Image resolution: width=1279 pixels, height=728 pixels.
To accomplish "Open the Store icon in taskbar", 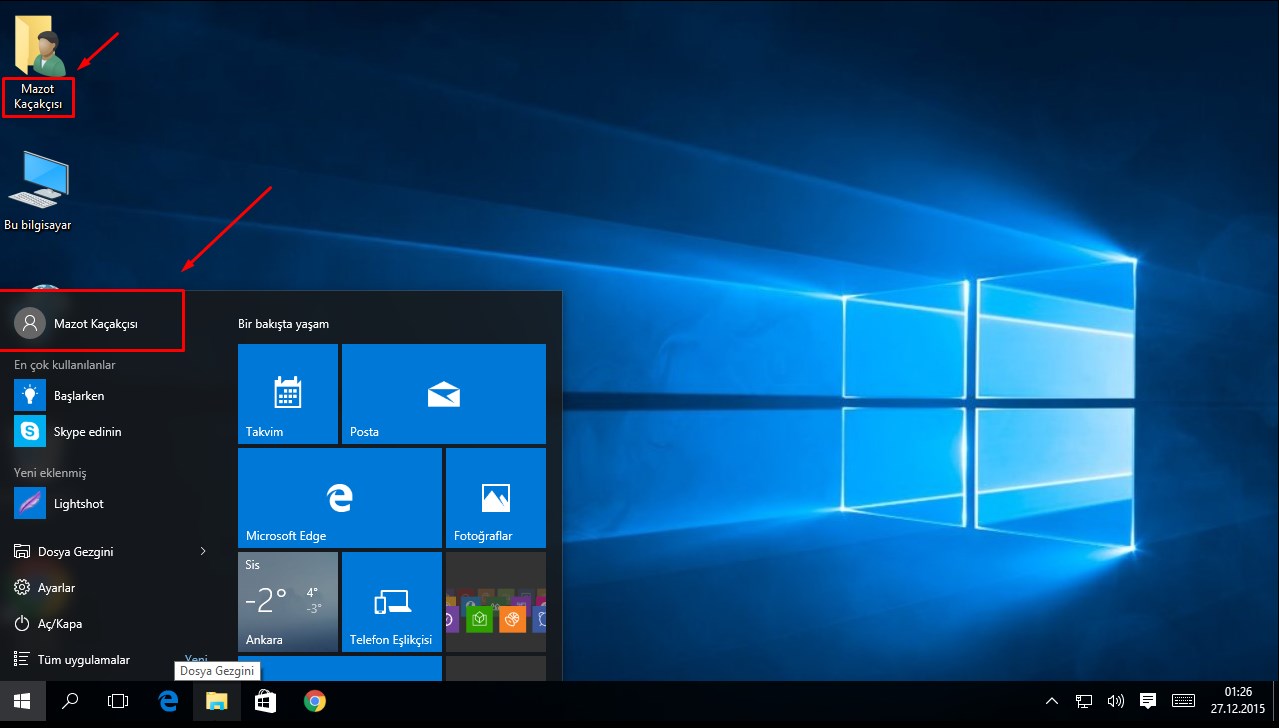I will click(265, 702).
